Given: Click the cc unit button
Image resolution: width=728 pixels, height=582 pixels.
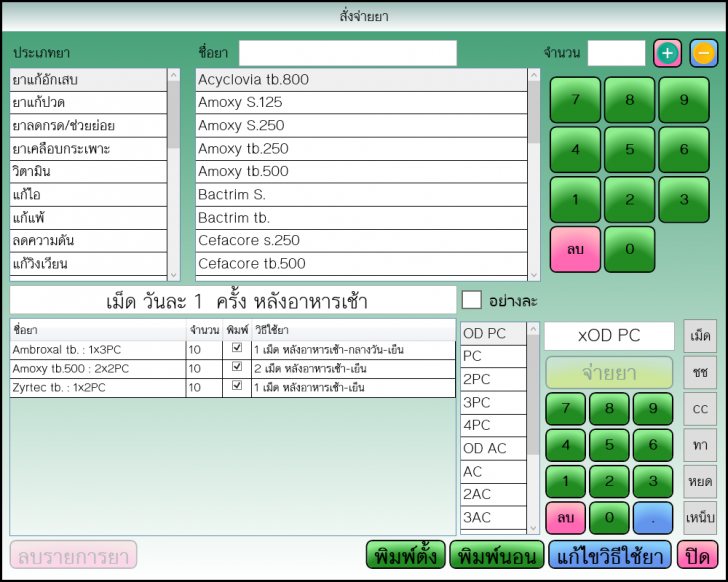Looking at the screenshot, I should coord(700,409).
